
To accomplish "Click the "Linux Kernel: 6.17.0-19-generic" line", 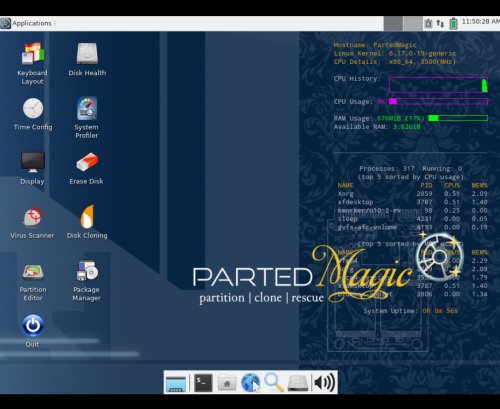I will tap(395, 53).
